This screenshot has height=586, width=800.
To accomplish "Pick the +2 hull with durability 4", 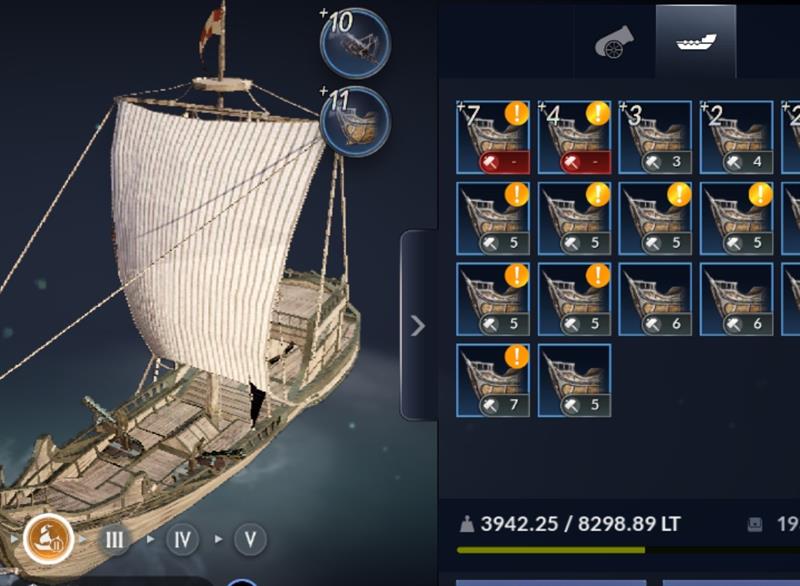I will (736, 138).
